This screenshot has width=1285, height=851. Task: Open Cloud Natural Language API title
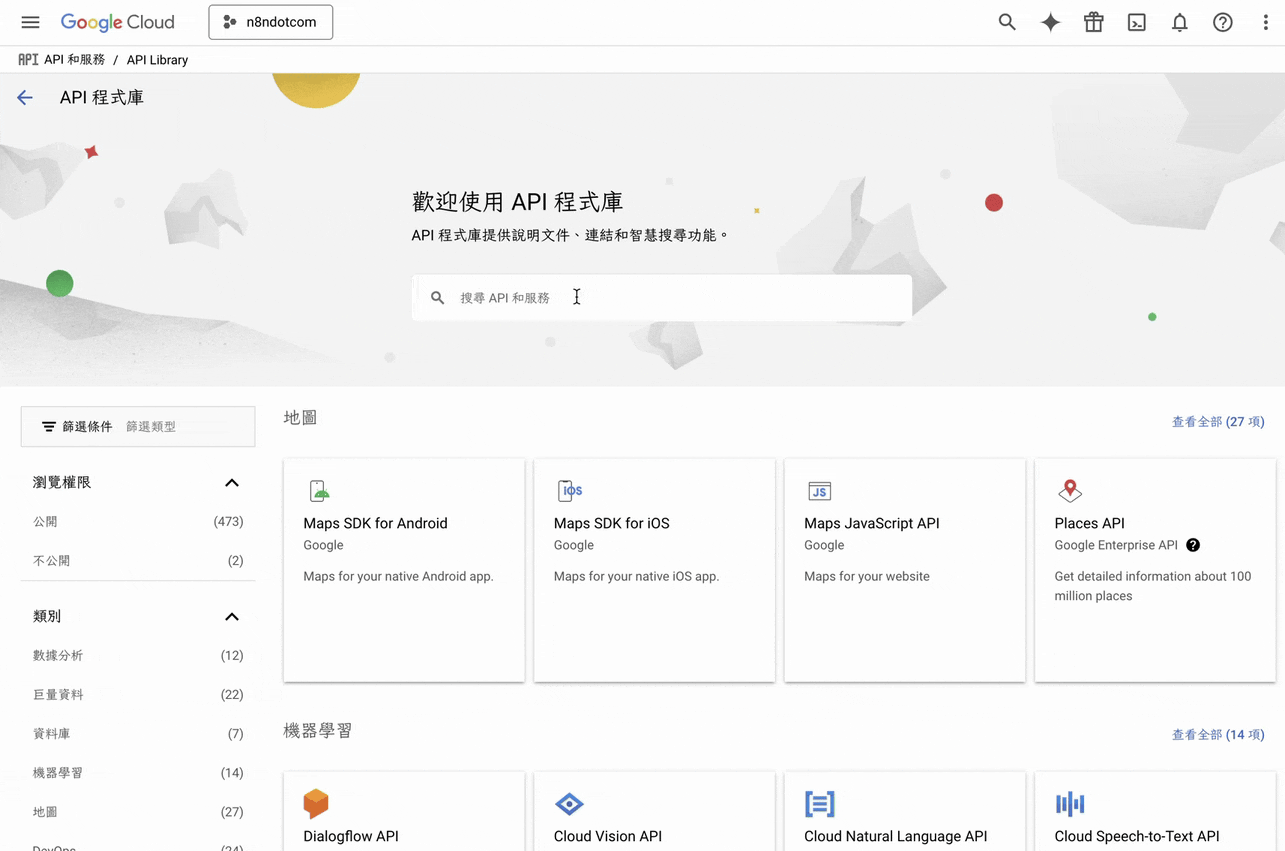896,836
